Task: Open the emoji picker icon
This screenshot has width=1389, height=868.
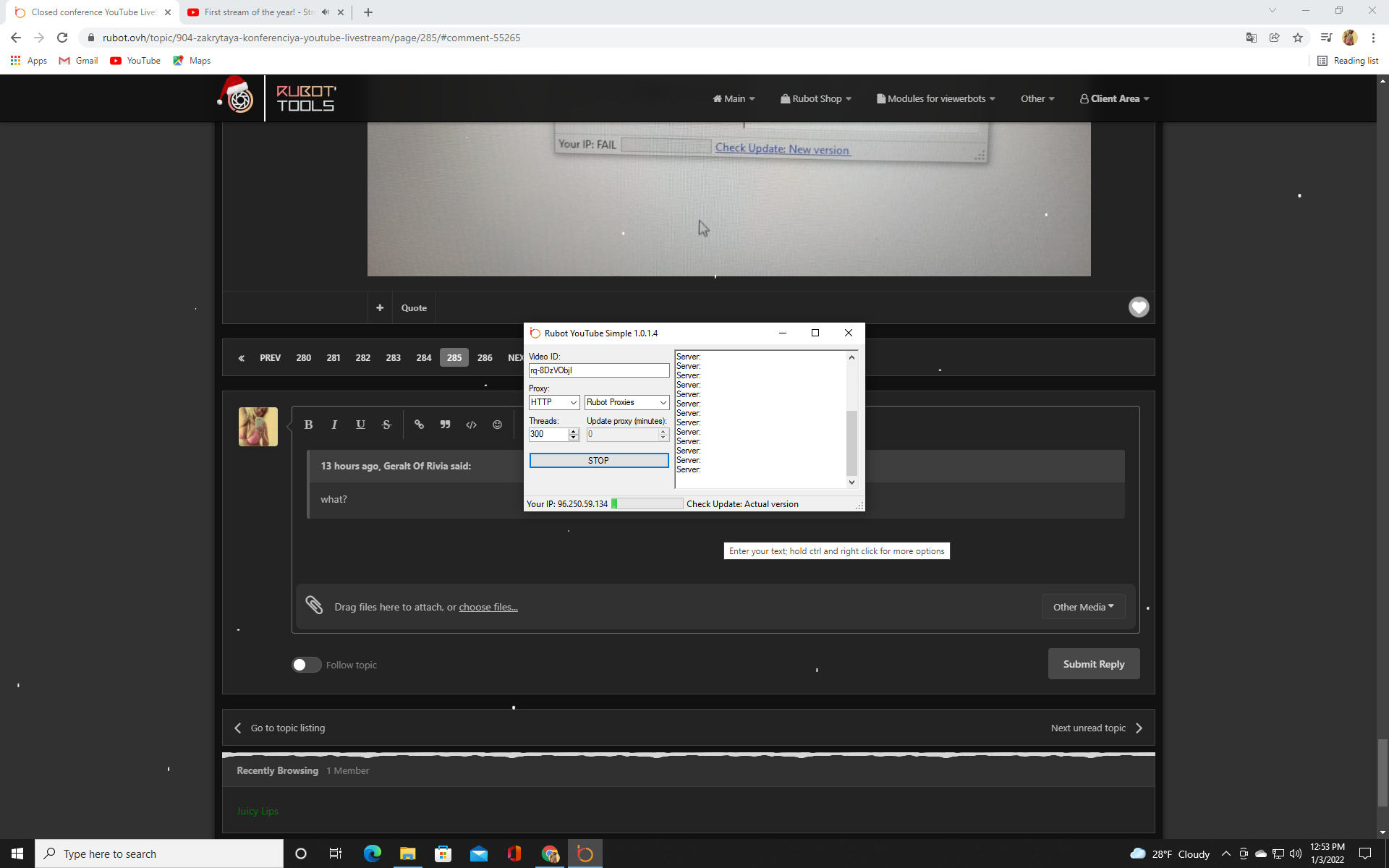Action: (497, 425)
